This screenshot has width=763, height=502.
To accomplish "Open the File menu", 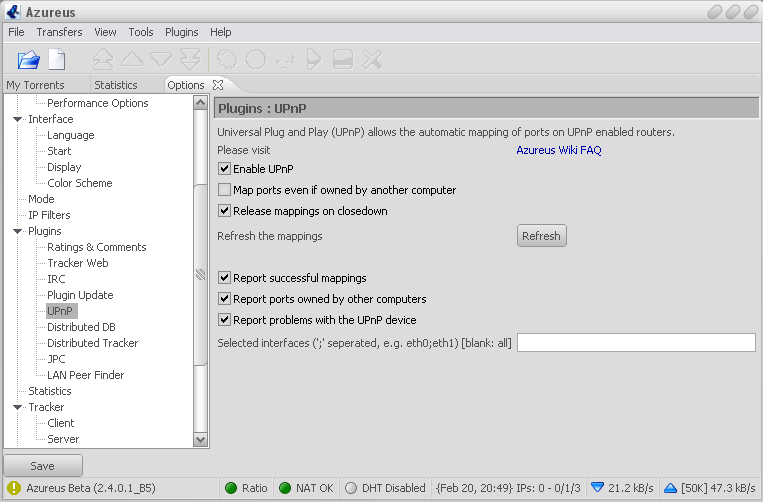I will pyautogui.click(x=16, y=32).
